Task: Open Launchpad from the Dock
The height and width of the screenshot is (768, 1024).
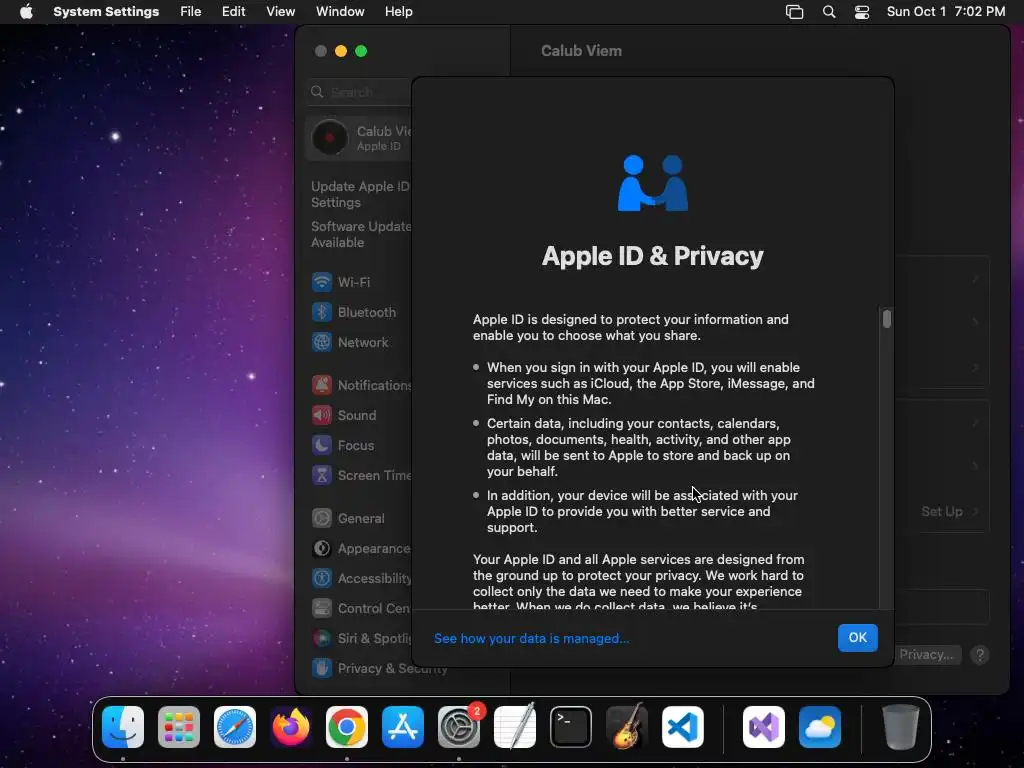Action: [x=178, y=727]
